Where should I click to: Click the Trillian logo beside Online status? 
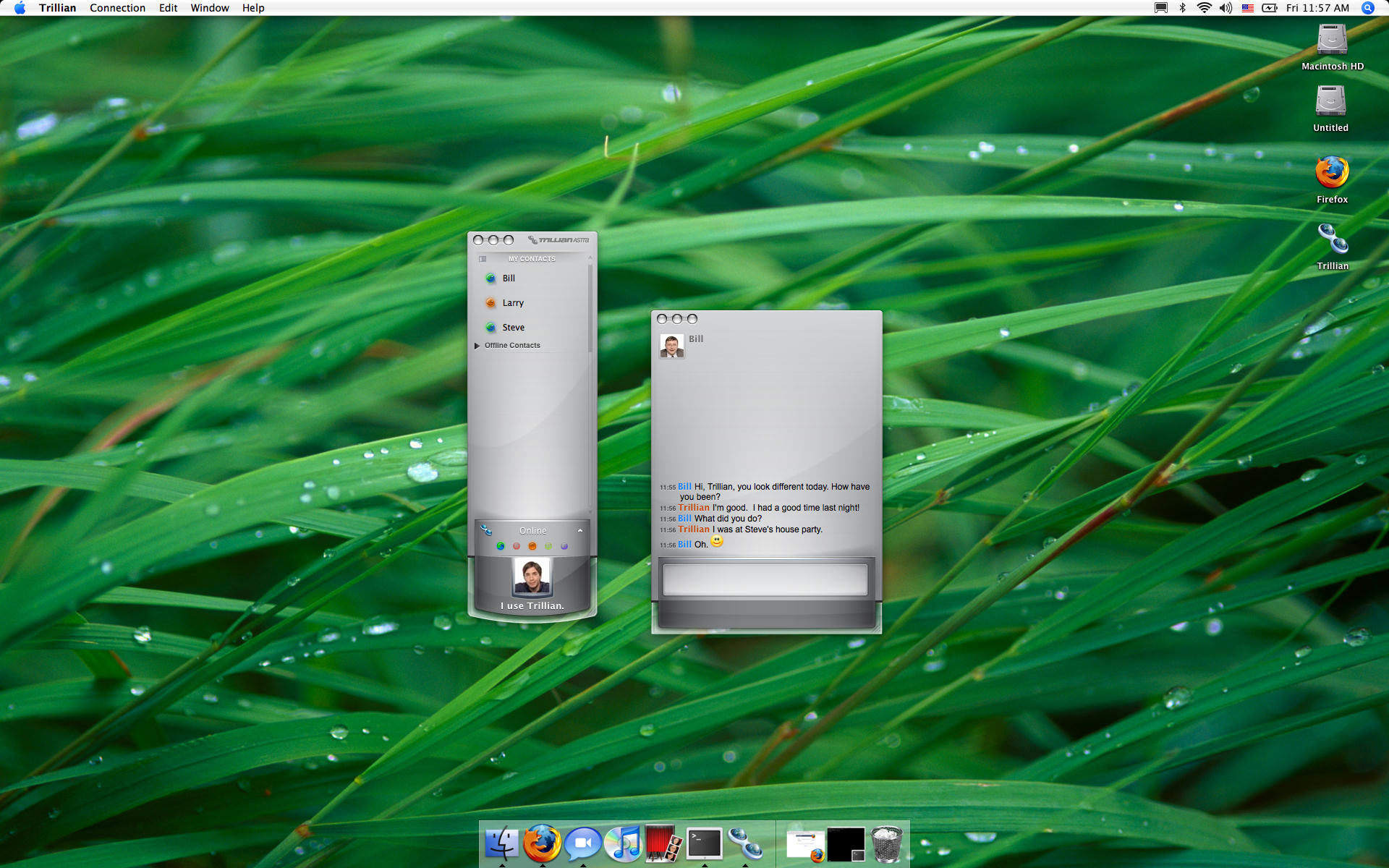pyautogui.click(x=487, y=530)
